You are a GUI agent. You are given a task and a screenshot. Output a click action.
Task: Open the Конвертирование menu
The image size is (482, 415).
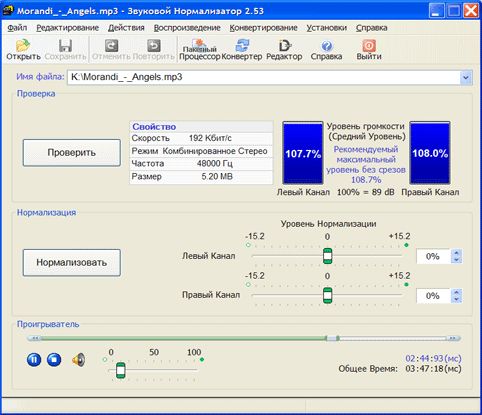(263, 28)
